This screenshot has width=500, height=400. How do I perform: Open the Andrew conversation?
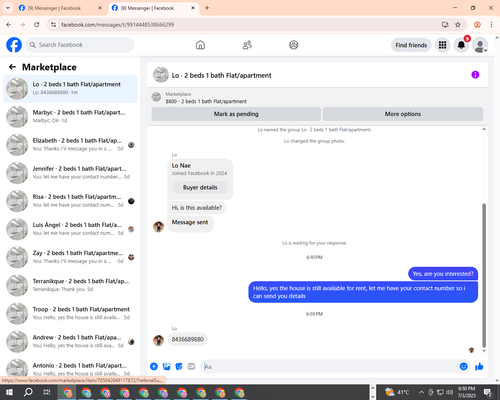70,341
